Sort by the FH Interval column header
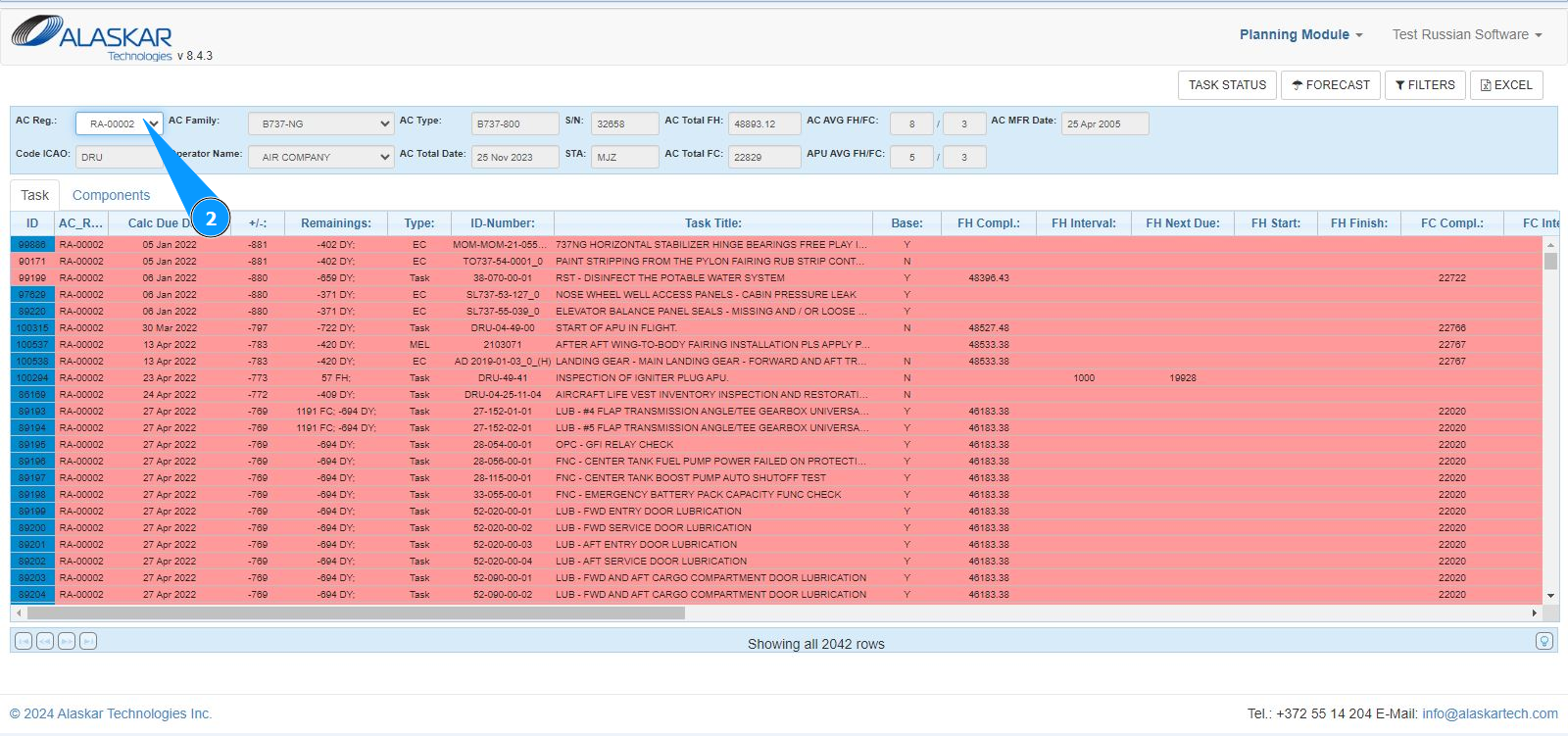The height and width of the screenshot is (736, 1568). point(1084,223)
